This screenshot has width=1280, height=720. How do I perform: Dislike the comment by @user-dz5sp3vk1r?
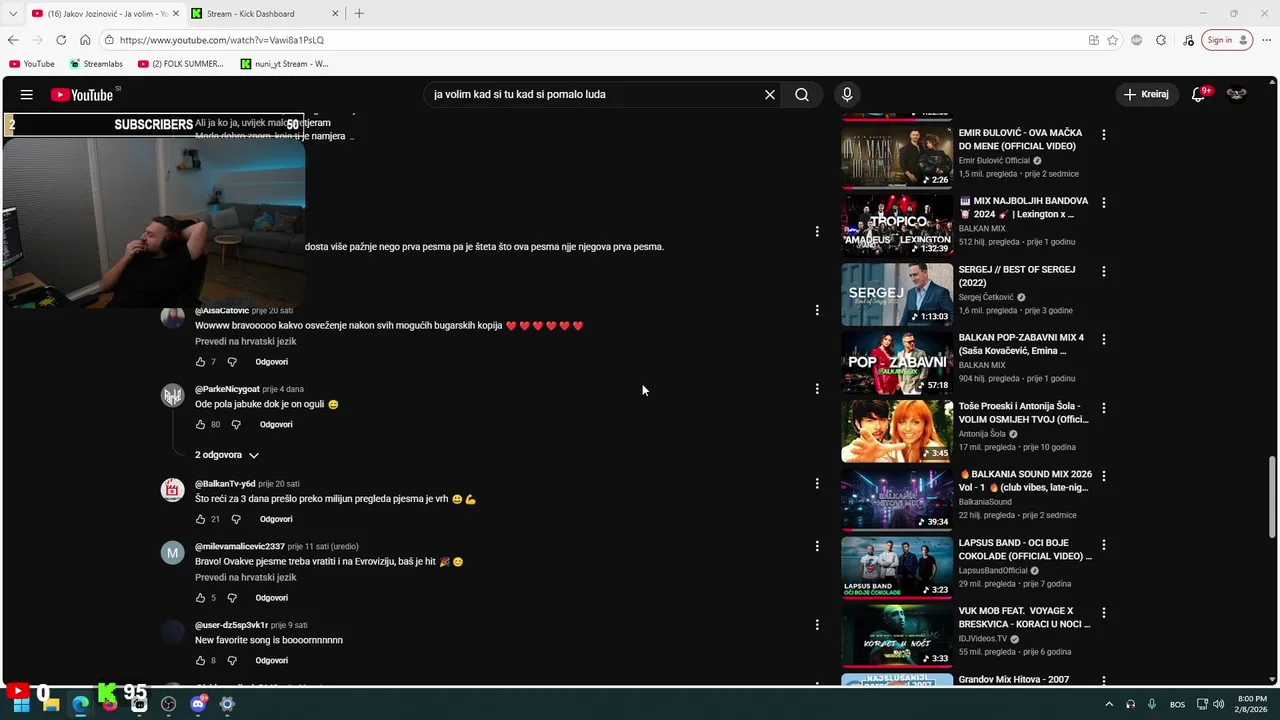click(x=232, y=661)
